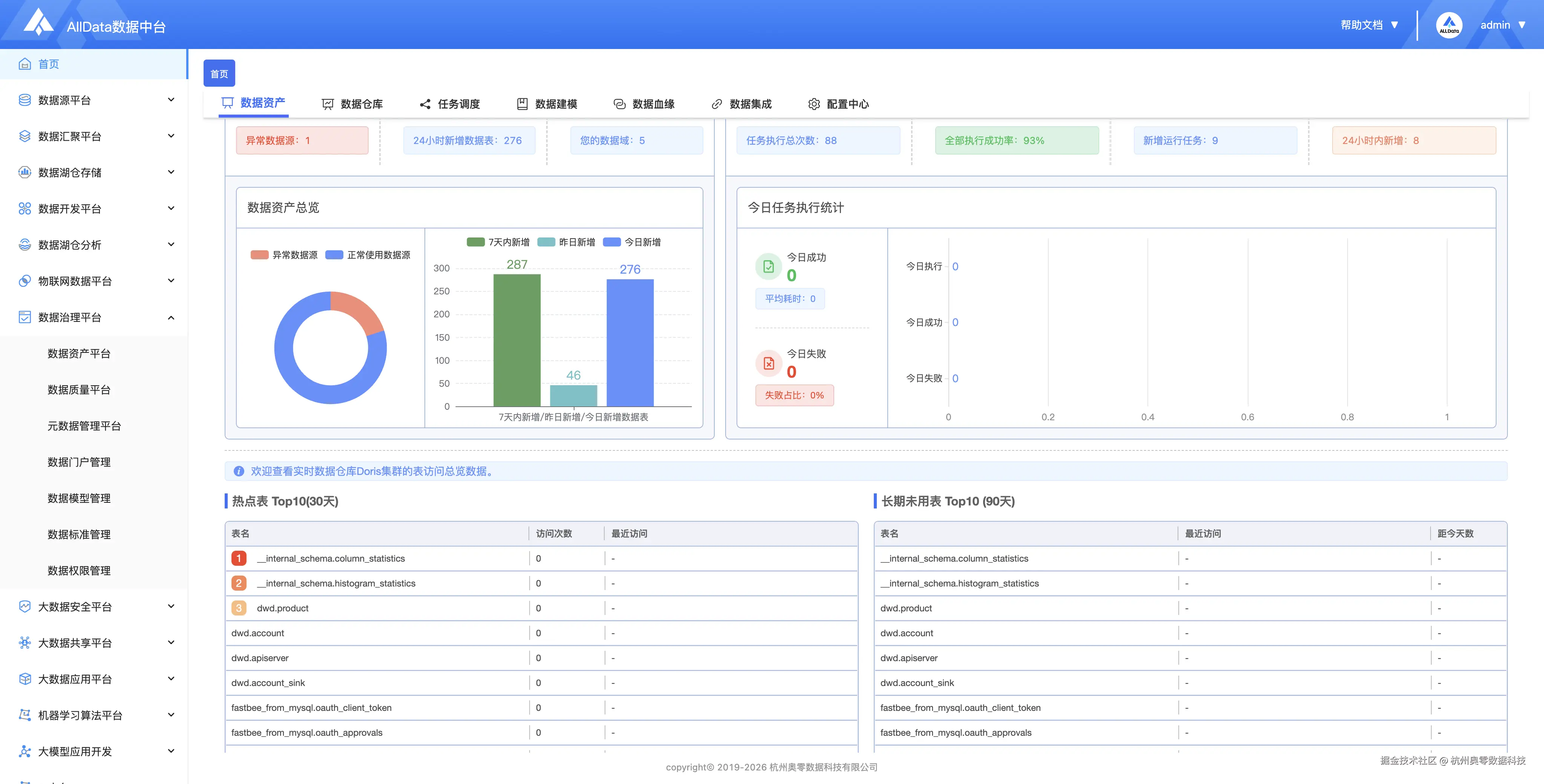This screenshot has width=1544, height=784.
Task: Toggle 正常使用数据源 legend item
Action: click(368, 255)
